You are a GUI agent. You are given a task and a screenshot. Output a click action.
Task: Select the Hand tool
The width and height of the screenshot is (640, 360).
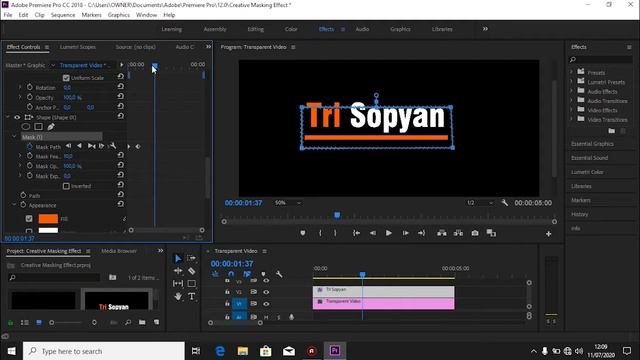[178, 296]
